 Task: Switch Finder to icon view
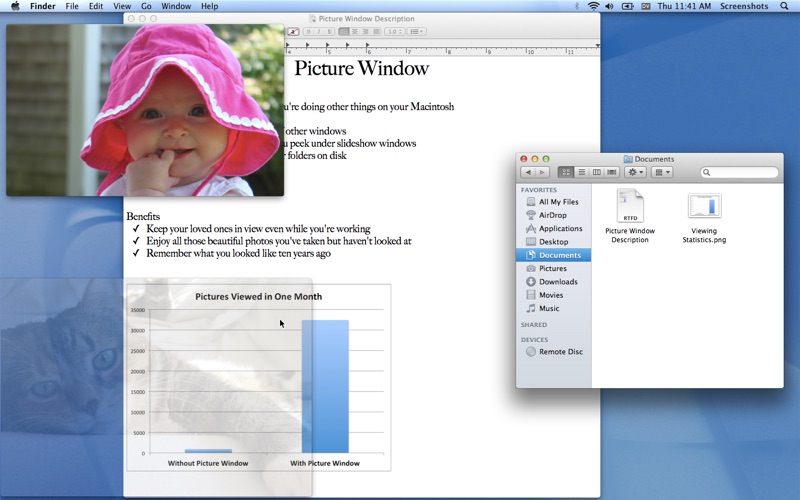pyautogui.click(x=566, y=172)
